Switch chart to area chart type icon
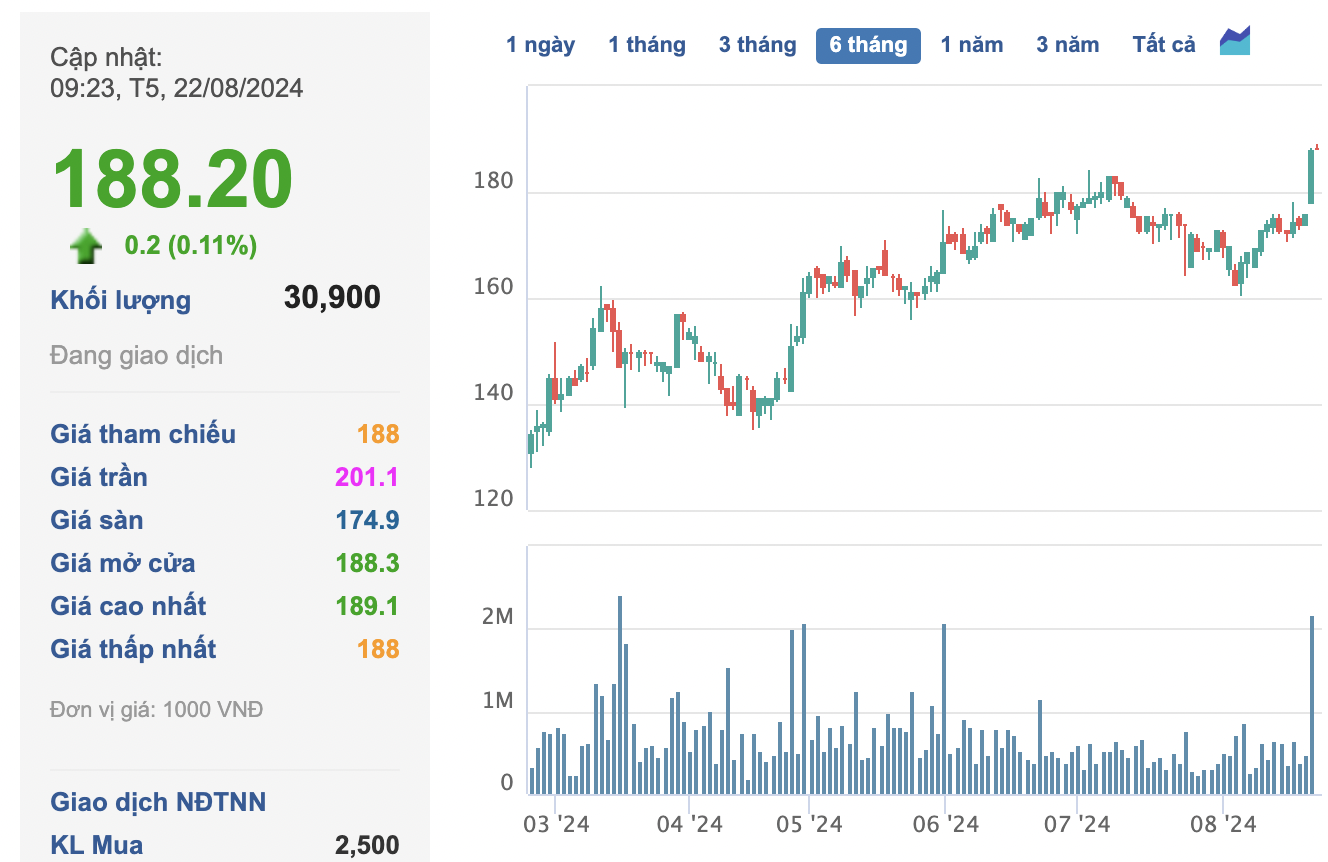This screenshot has height=862, width=1328. 1235,41
